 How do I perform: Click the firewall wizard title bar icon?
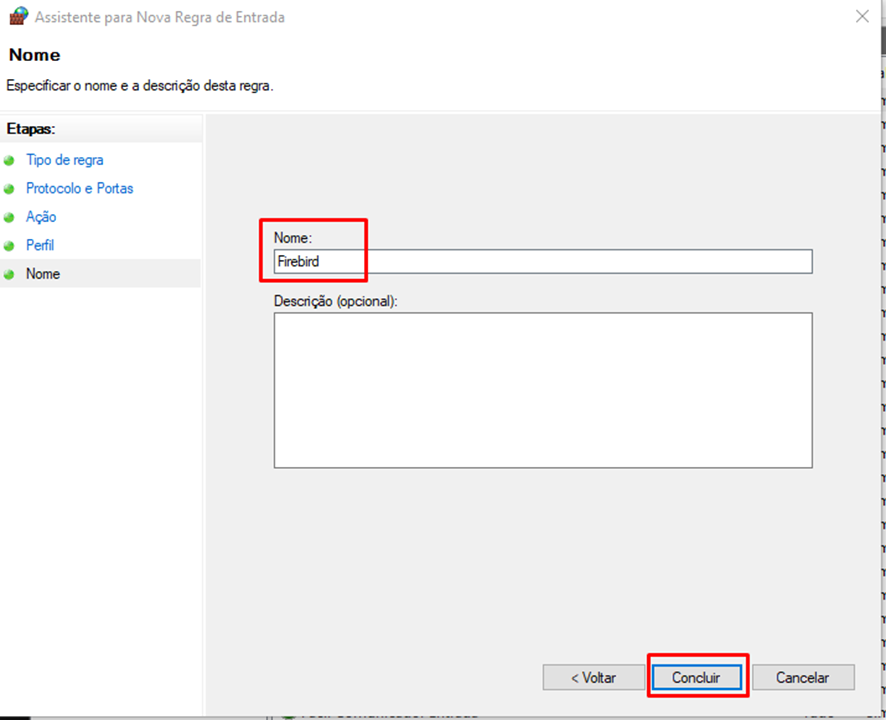point(19,16)
